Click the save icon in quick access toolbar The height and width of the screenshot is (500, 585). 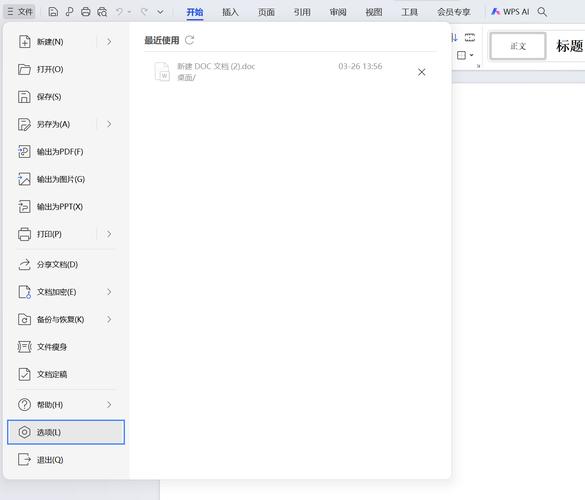click(53, 12)
